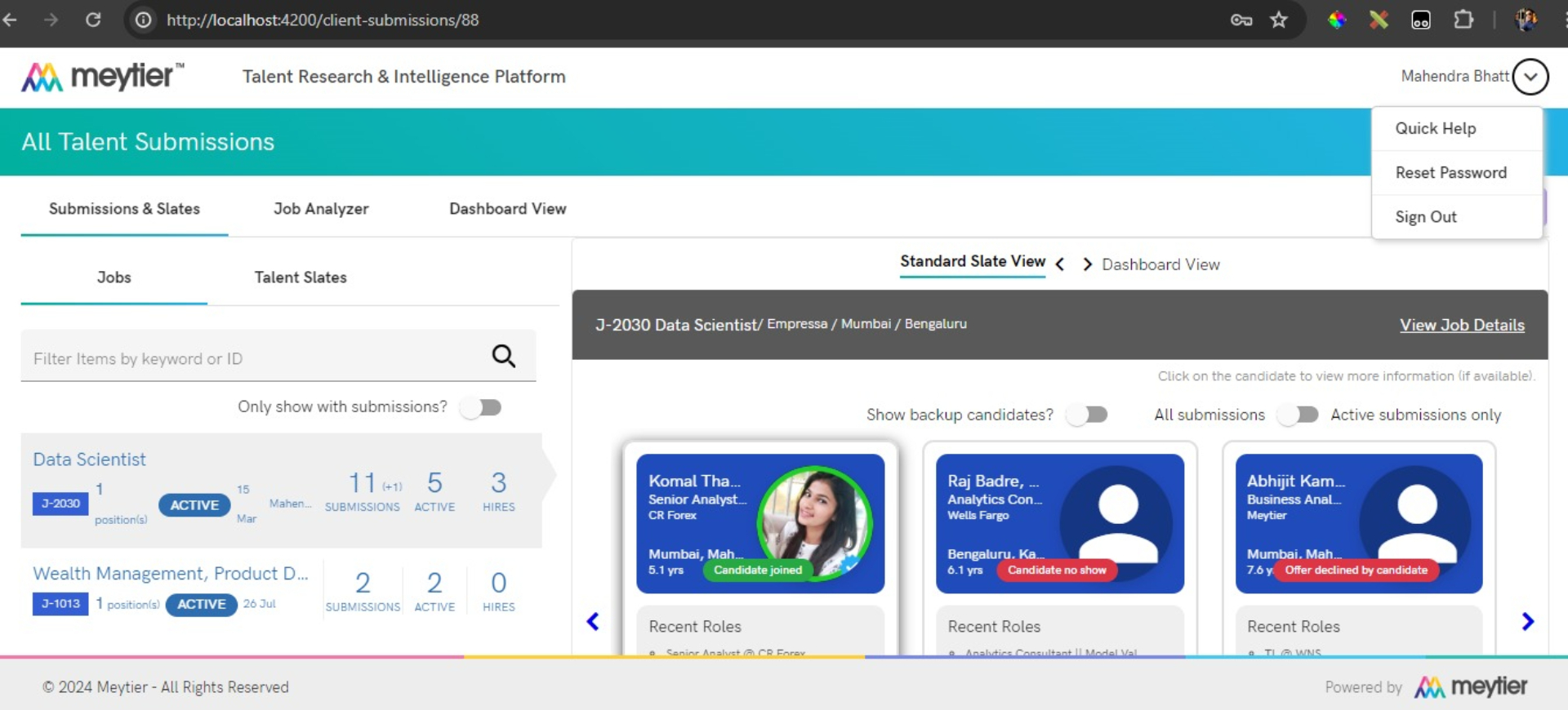
Task: Click right chevron before Dashboard View
Action: [1087, 264]
